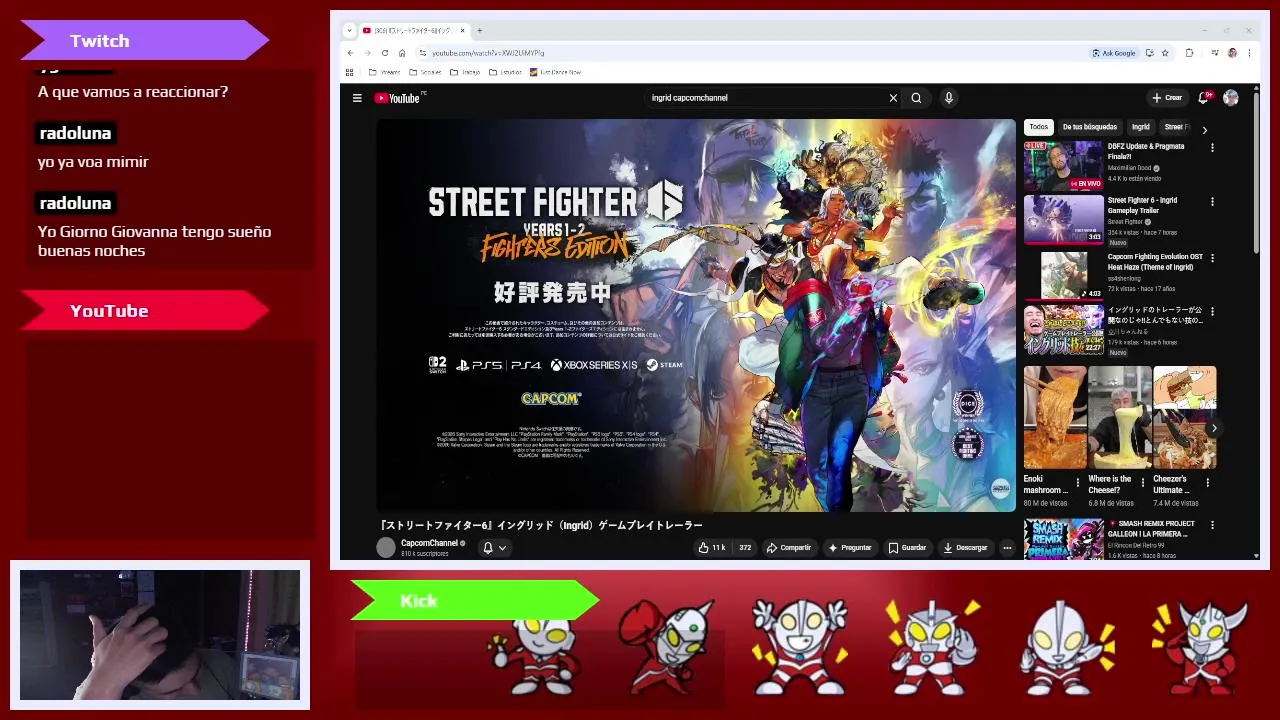Open options for Enoki mushroom short
The width and height of the screenshot is (1280, 720).
pyautogui.click(x=1078, y=482)
